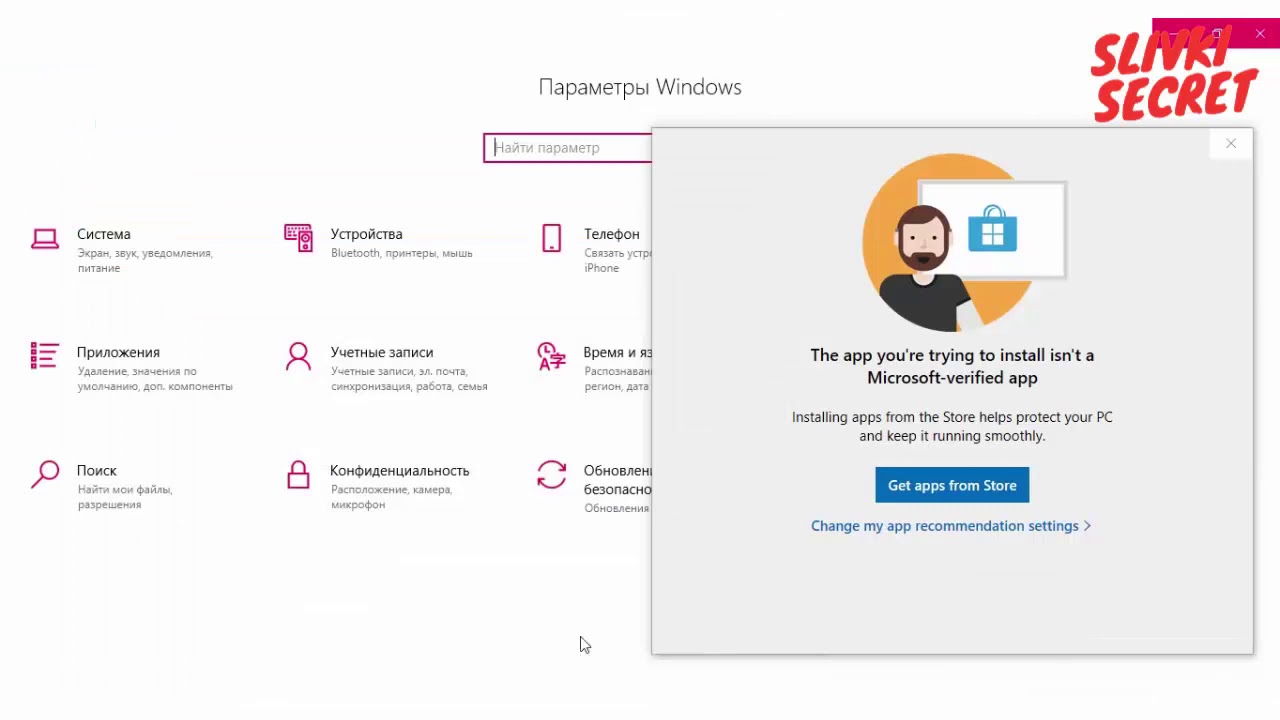Select the Поиск heading text

pyautogui.click(x=97, y=470)
